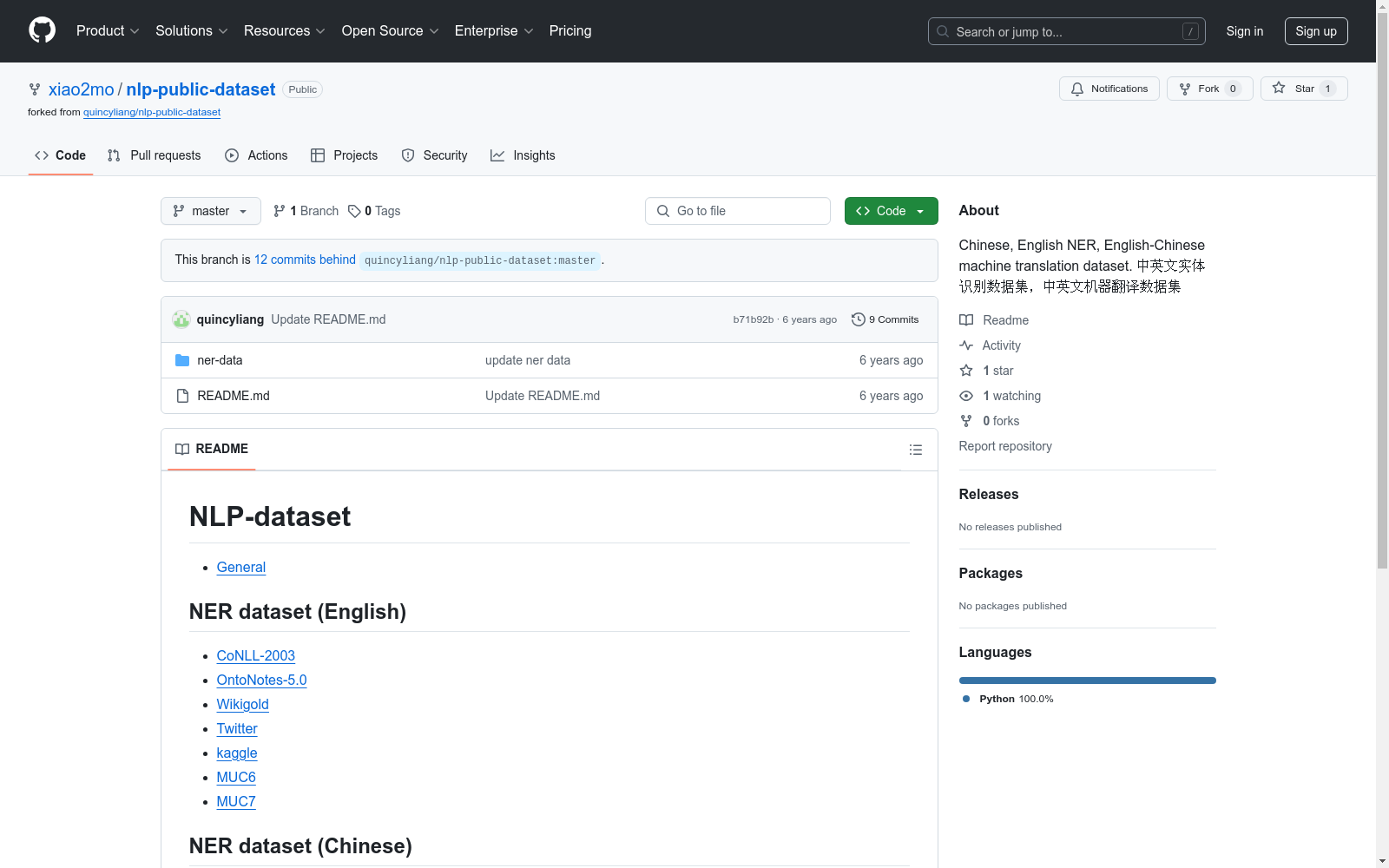Focus the Search or jump to field

tap(1067, 31)
